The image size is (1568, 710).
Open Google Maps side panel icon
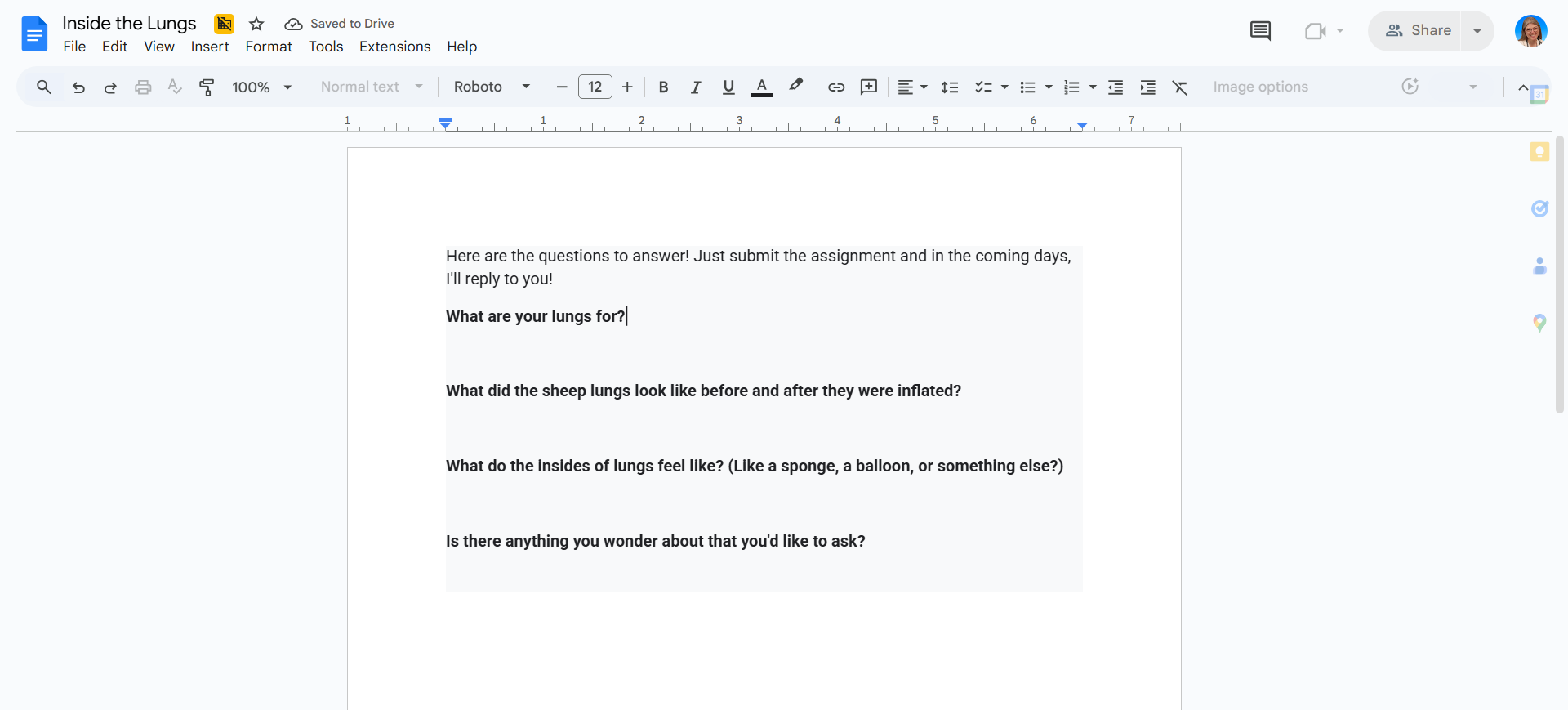1539,323
